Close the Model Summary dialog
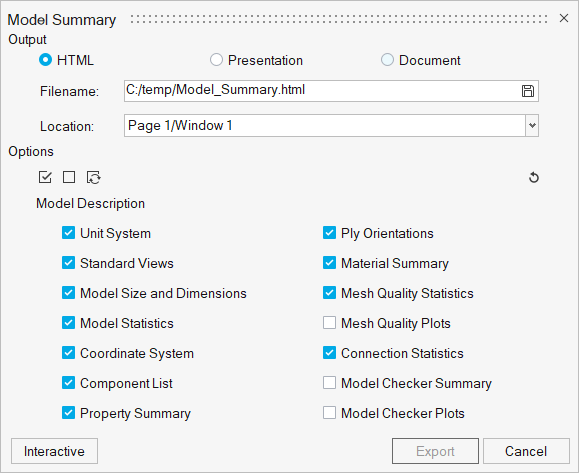 (563, 18)
